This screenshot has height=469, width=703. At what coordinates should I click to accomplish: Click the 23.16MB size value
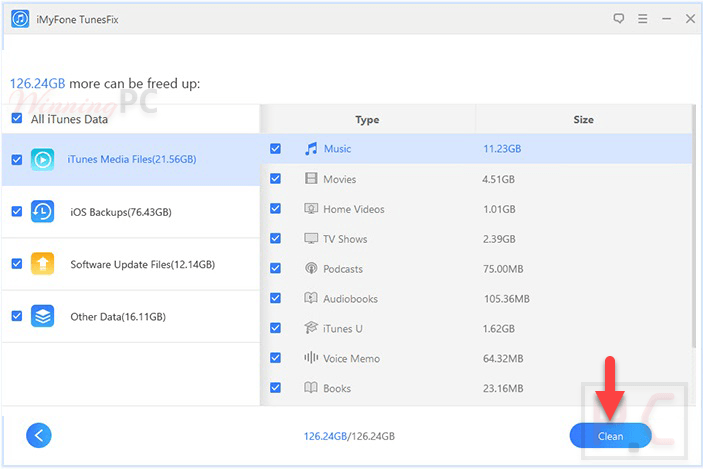[x=503, y=388]
